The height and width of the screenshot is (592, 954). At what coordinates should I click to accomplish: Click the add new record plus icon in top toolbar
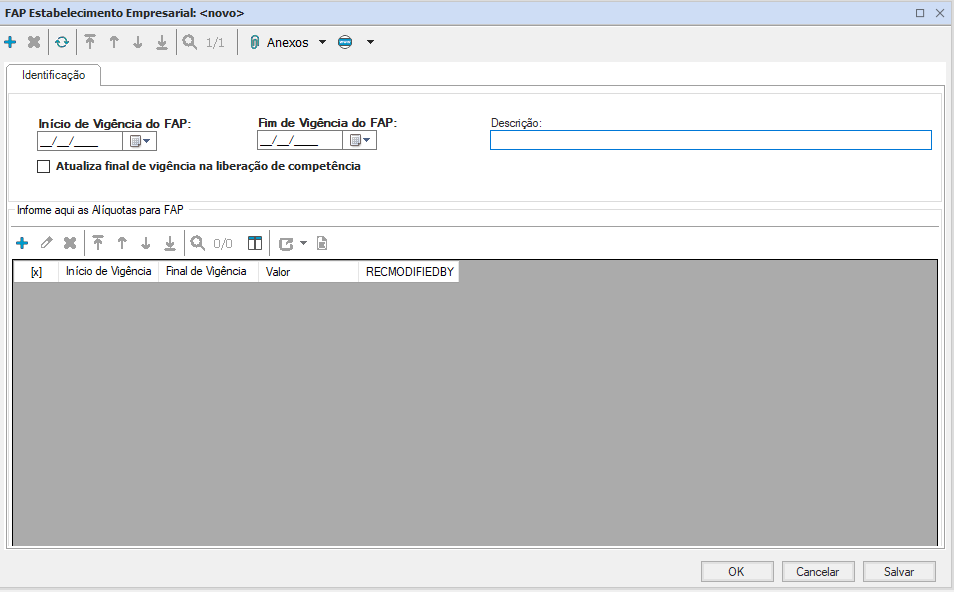[10, 43]
